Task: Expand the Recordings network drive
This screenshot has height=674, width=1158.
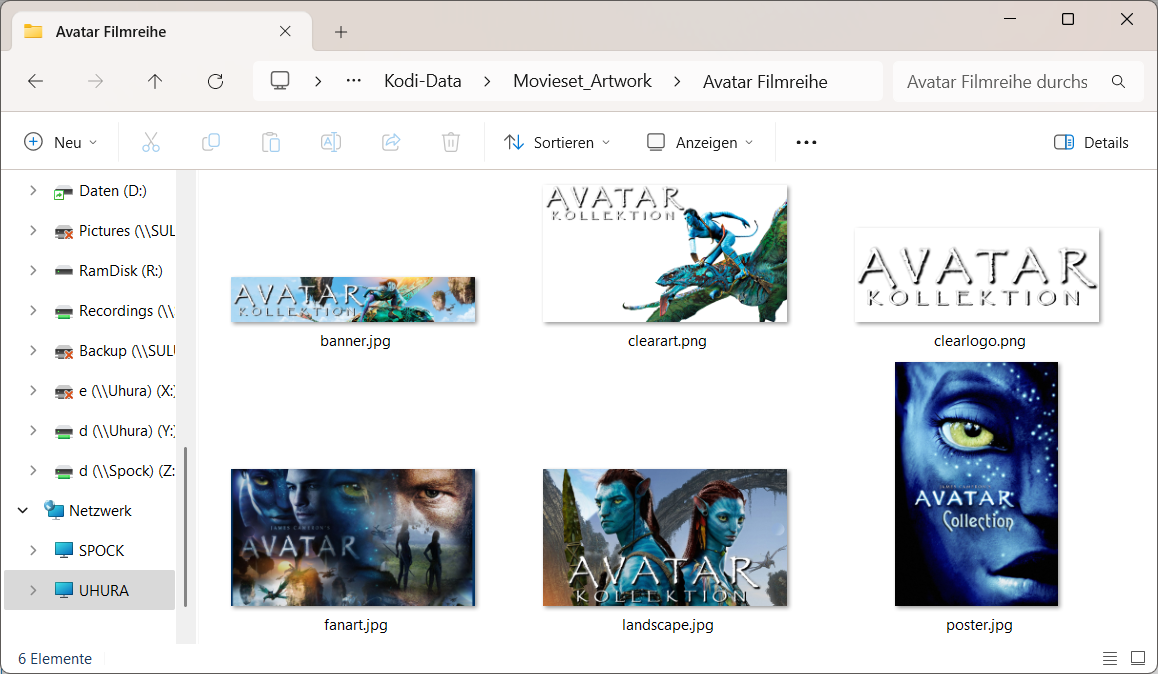Action: (33, 310)
